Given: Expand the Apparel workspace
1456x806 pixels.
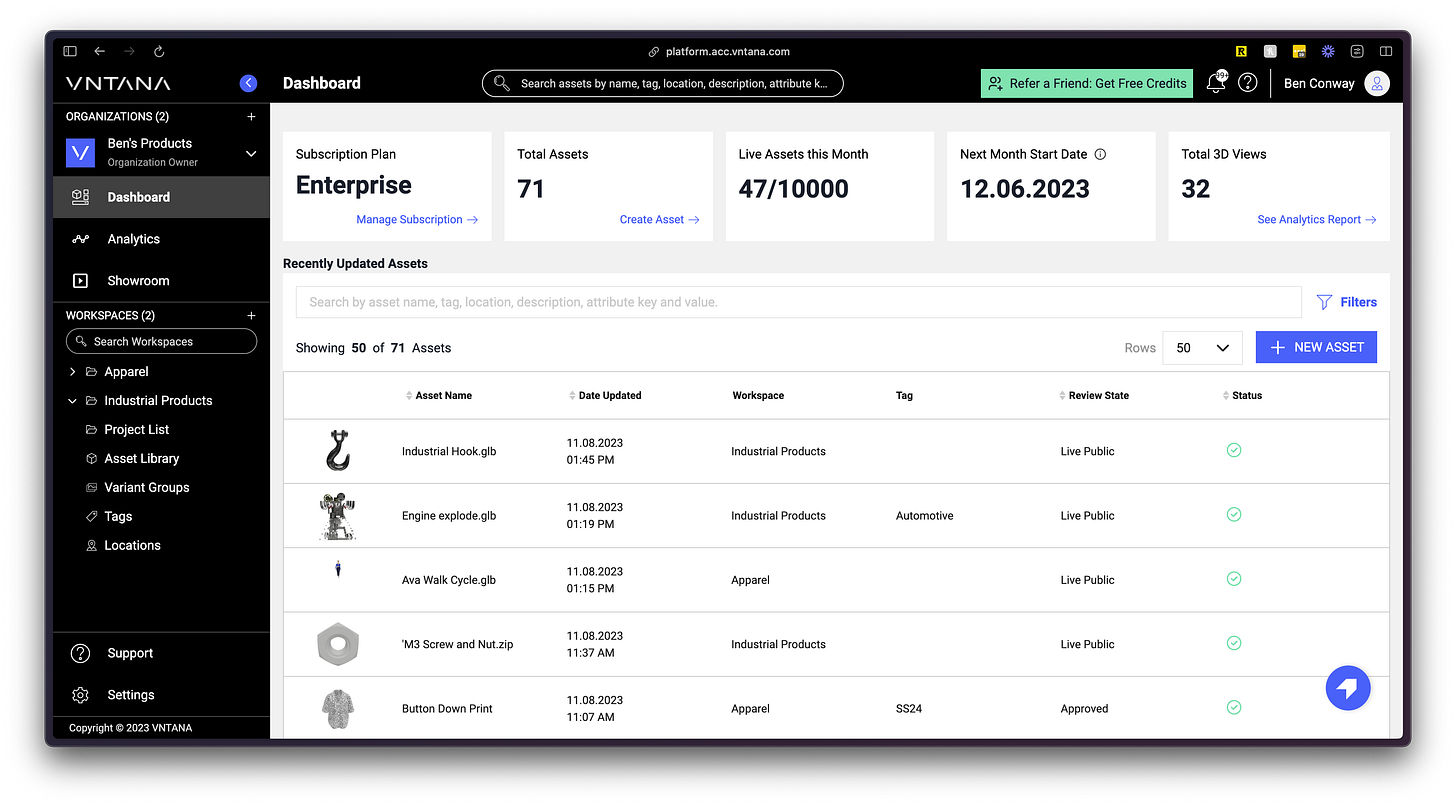Looking at the screenshot, I should pyautogui.click(x=72, y=372).
